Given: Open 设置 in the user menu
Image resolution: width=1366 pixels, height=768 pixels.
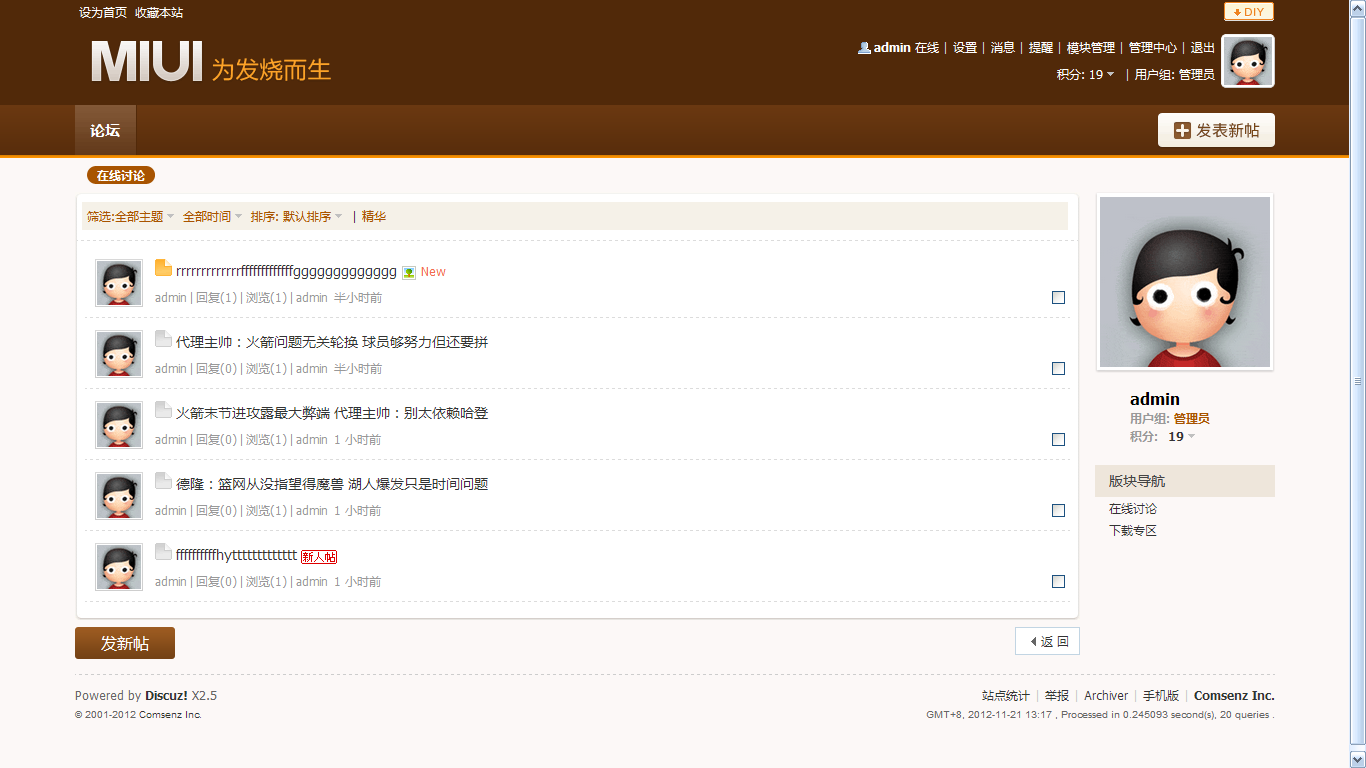Looking at the screenshot, I should [965, 48].
